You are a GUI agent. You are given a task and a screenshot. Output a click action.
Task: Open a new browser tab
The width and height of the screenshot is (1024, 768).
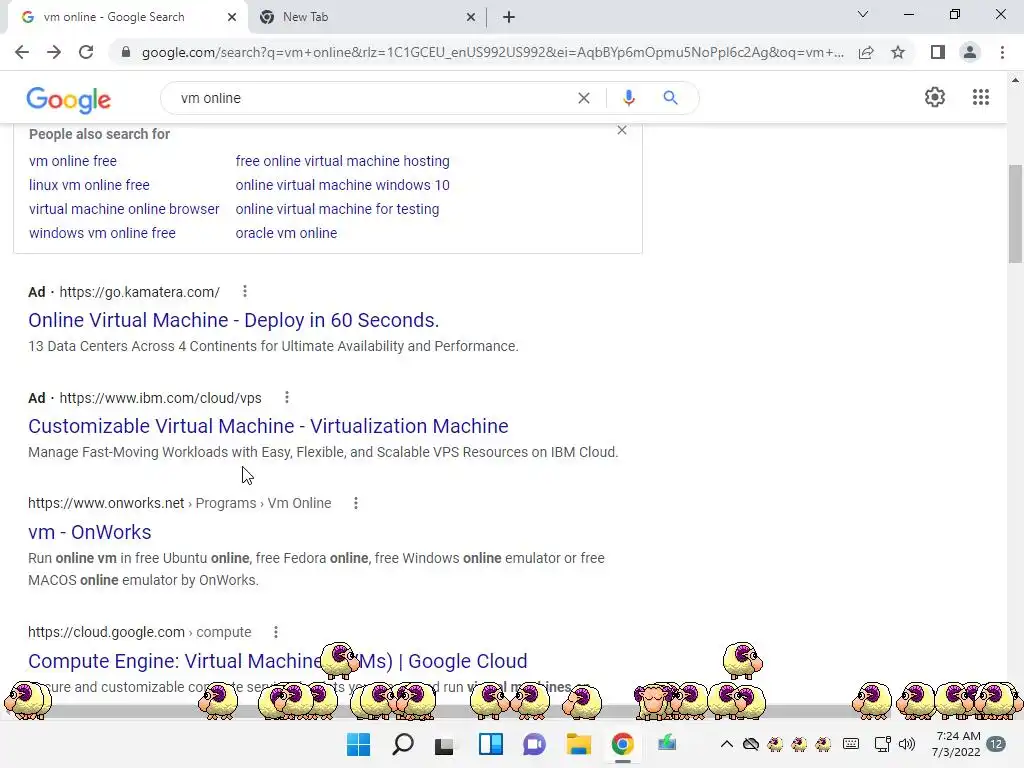tap(509, 17)
